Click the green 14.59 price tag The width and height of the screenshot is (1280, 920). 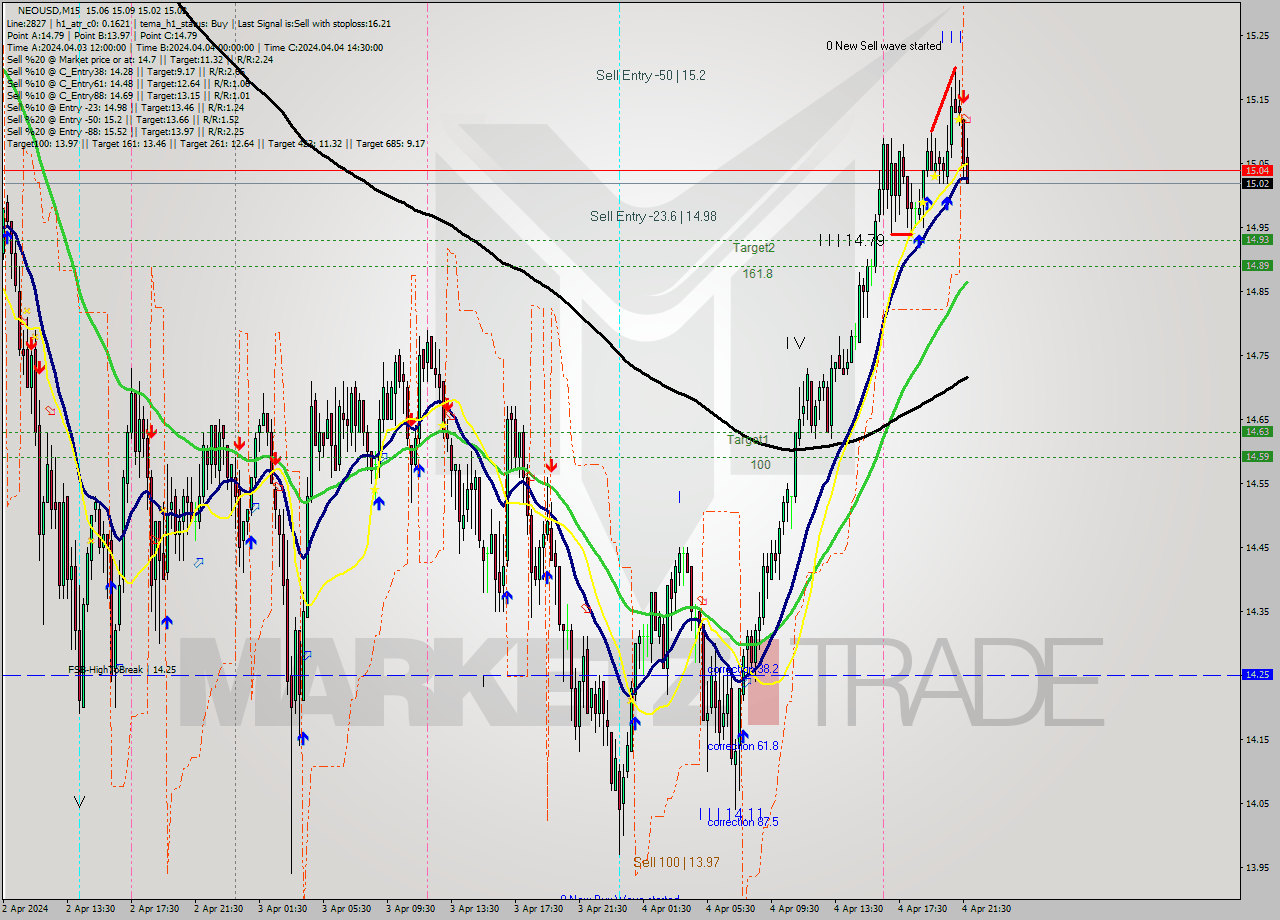(x=1257, y=456)
